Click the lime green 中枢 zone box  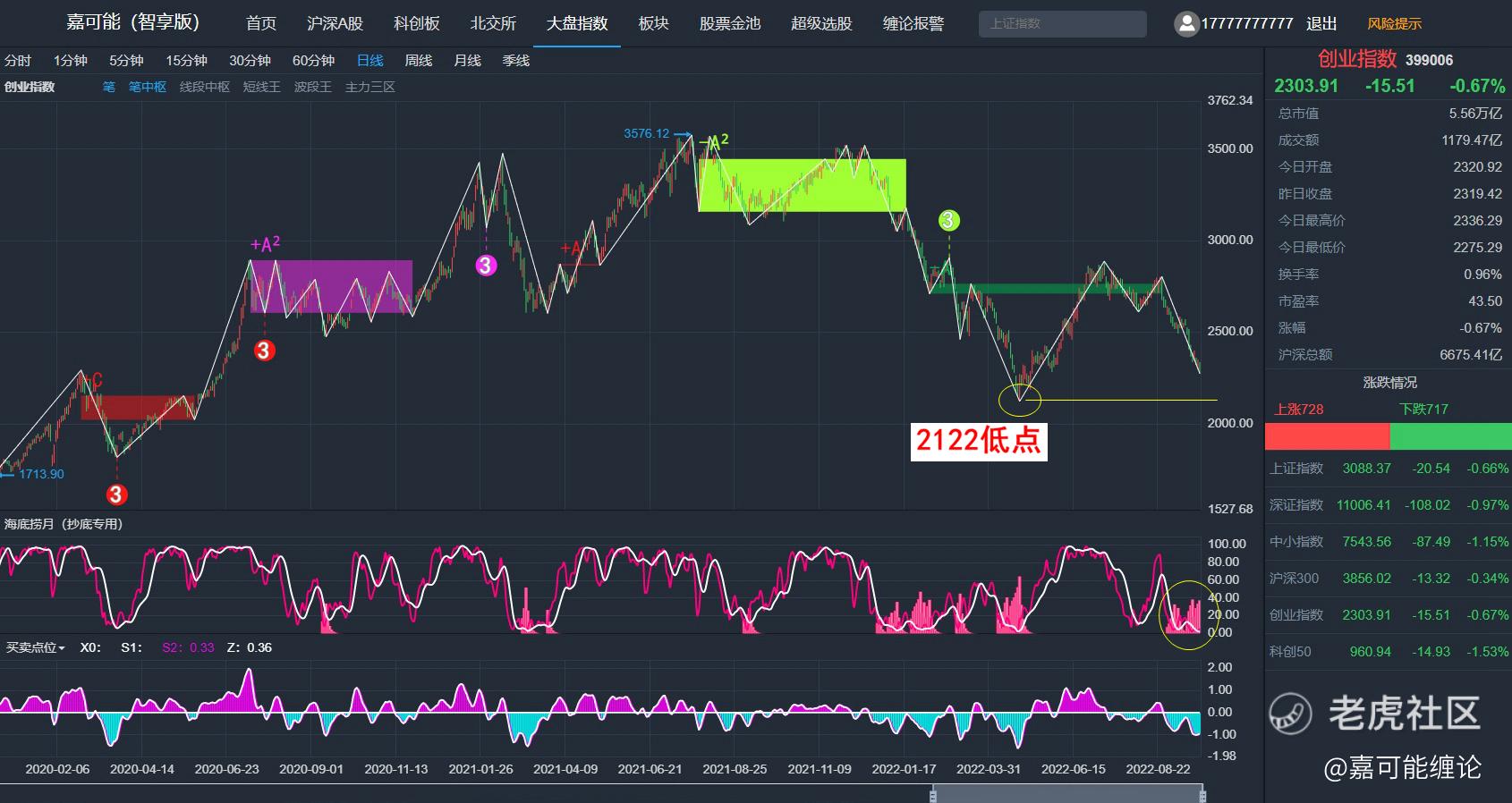coord(802,185)
